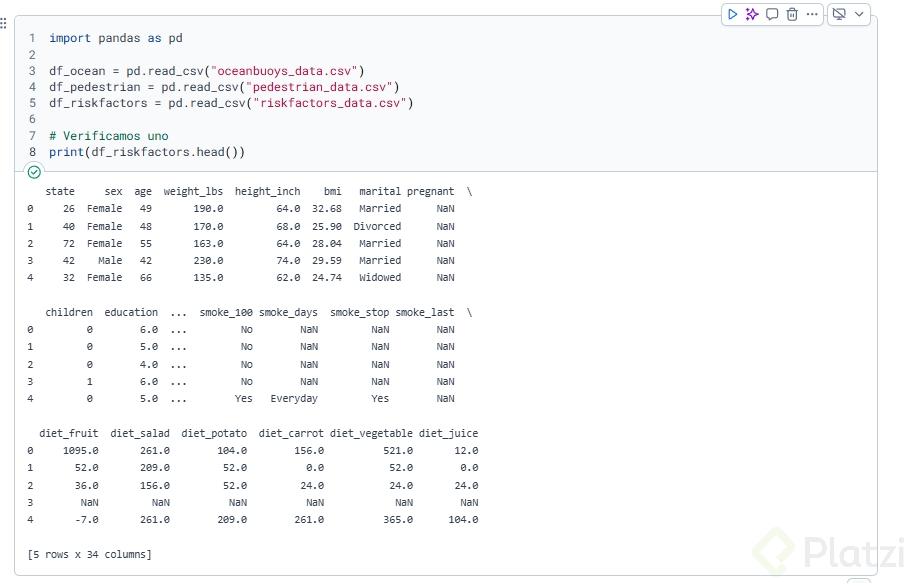Toggle the crossed-out monitor display icon
914x583 pixels.
(x=839, y=14)
